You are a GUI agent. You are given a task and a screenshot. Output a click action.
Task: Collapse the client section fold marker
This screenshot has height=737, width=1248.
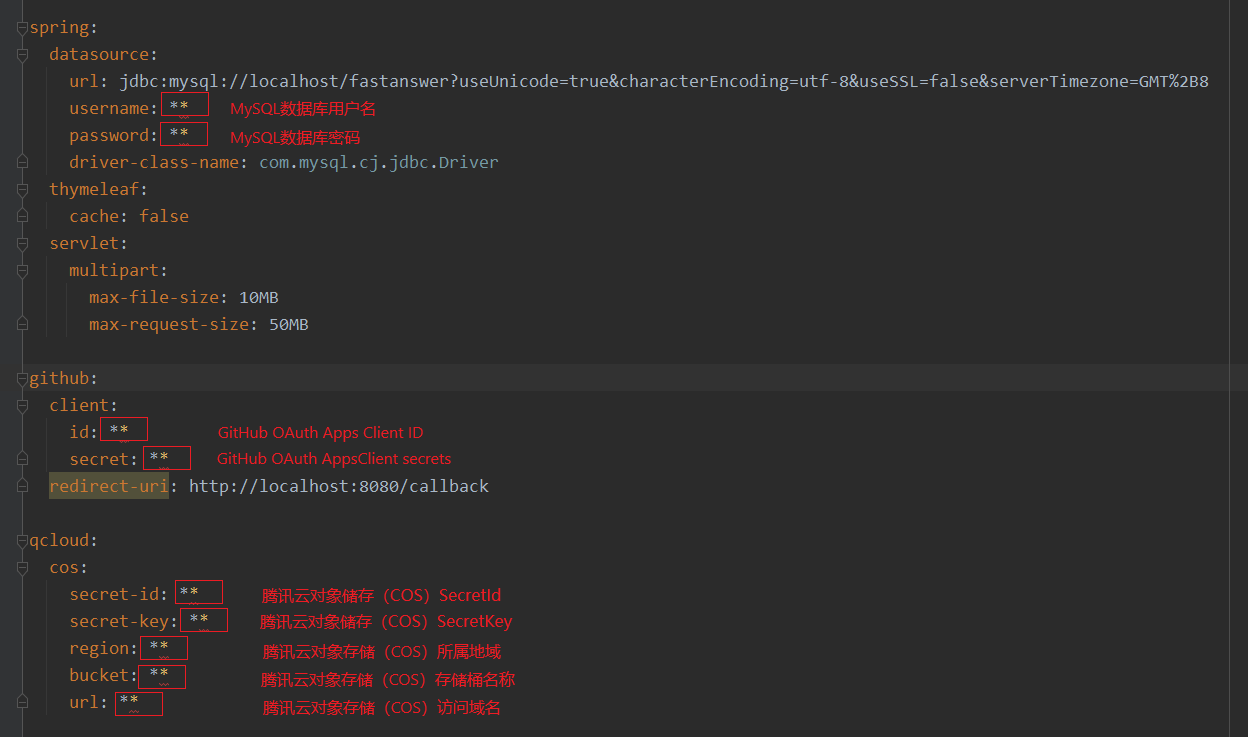point(22,406)
